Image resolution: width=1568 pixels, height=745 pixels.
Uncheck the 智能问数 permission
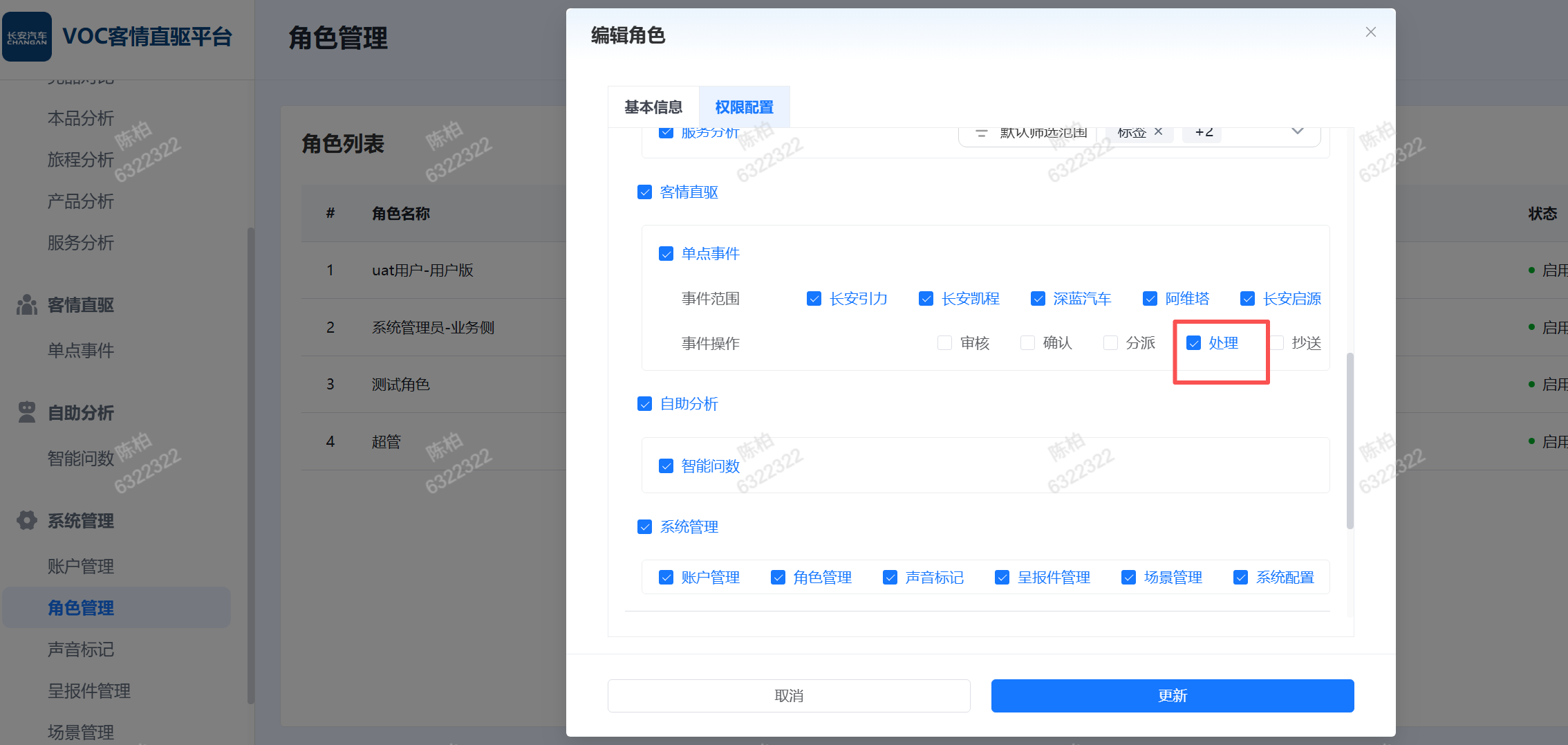(666, 466)
